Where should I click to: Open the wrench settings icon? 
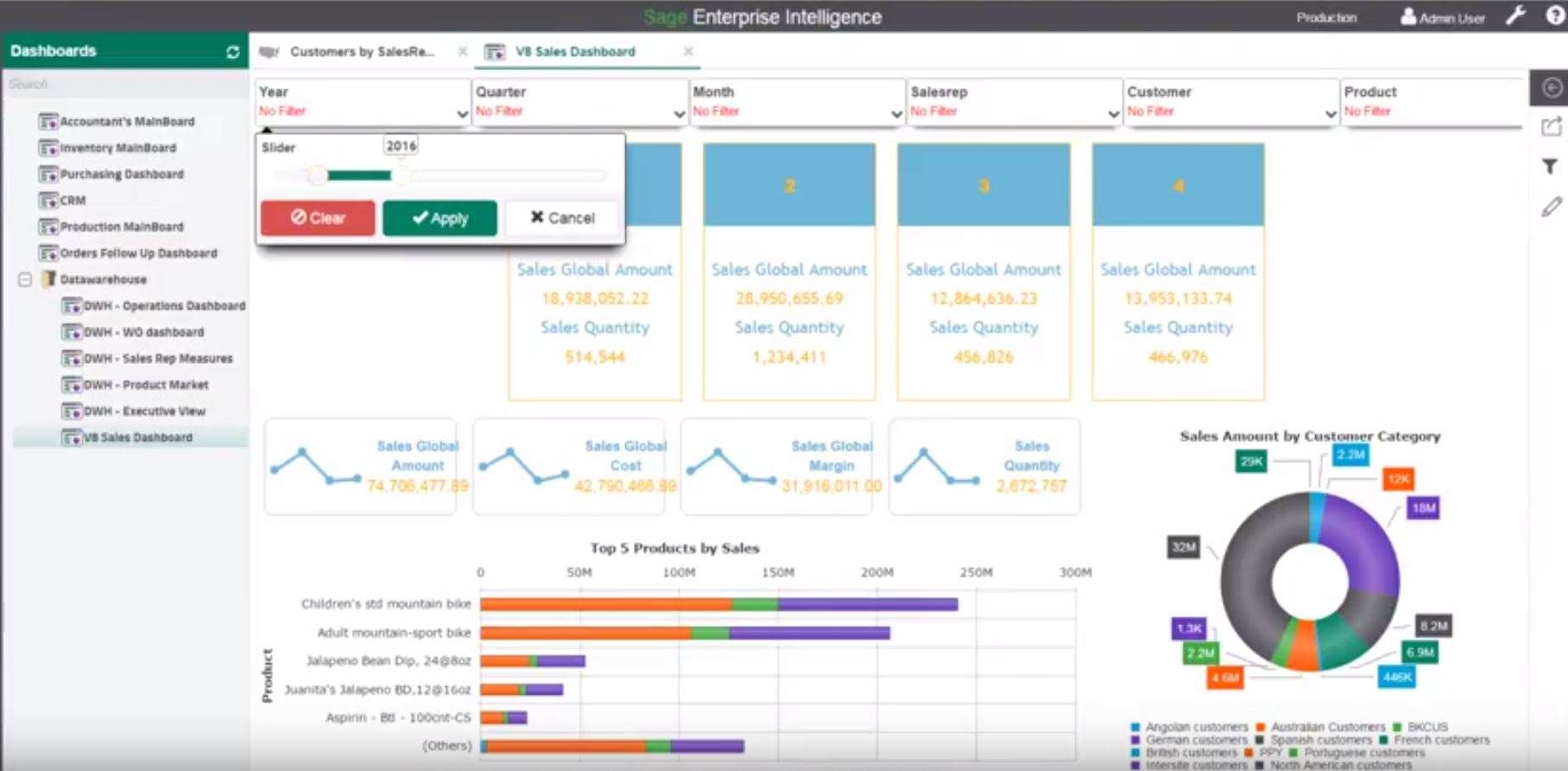[x=1515, y=16]
